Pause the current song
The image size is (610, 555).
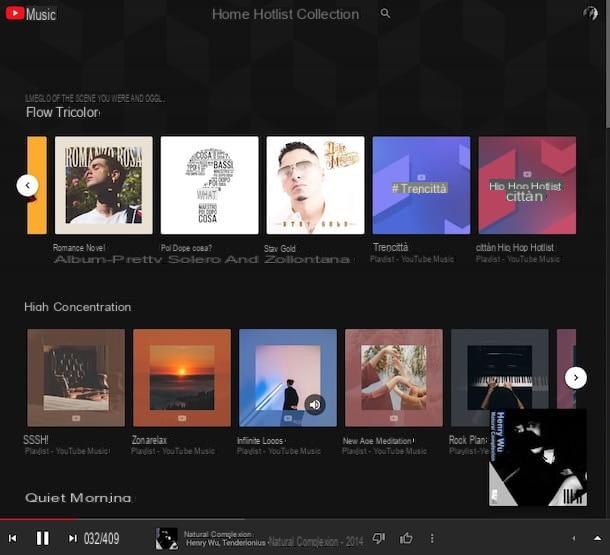coord(42,538)
